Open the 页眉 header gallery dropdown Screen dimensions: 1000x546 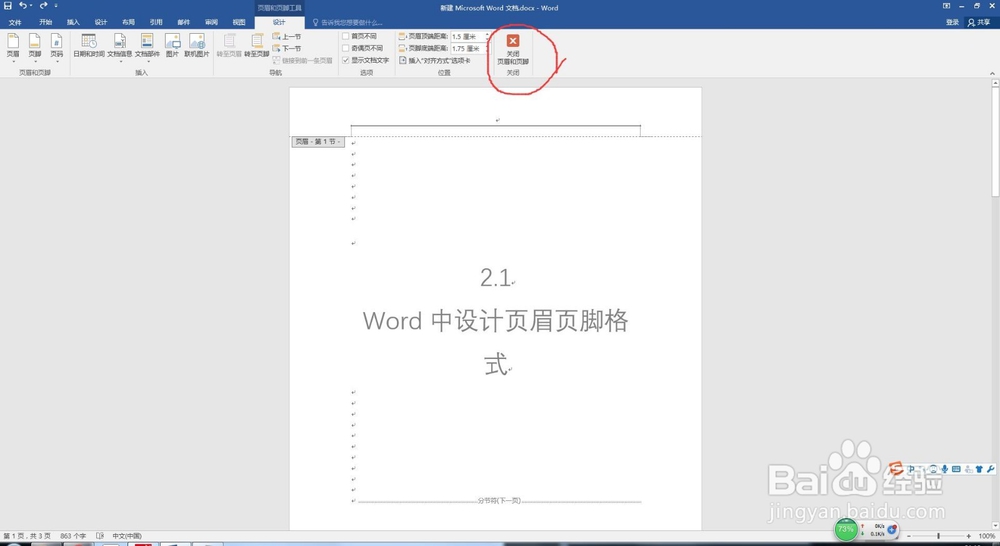tap(13, 46)
